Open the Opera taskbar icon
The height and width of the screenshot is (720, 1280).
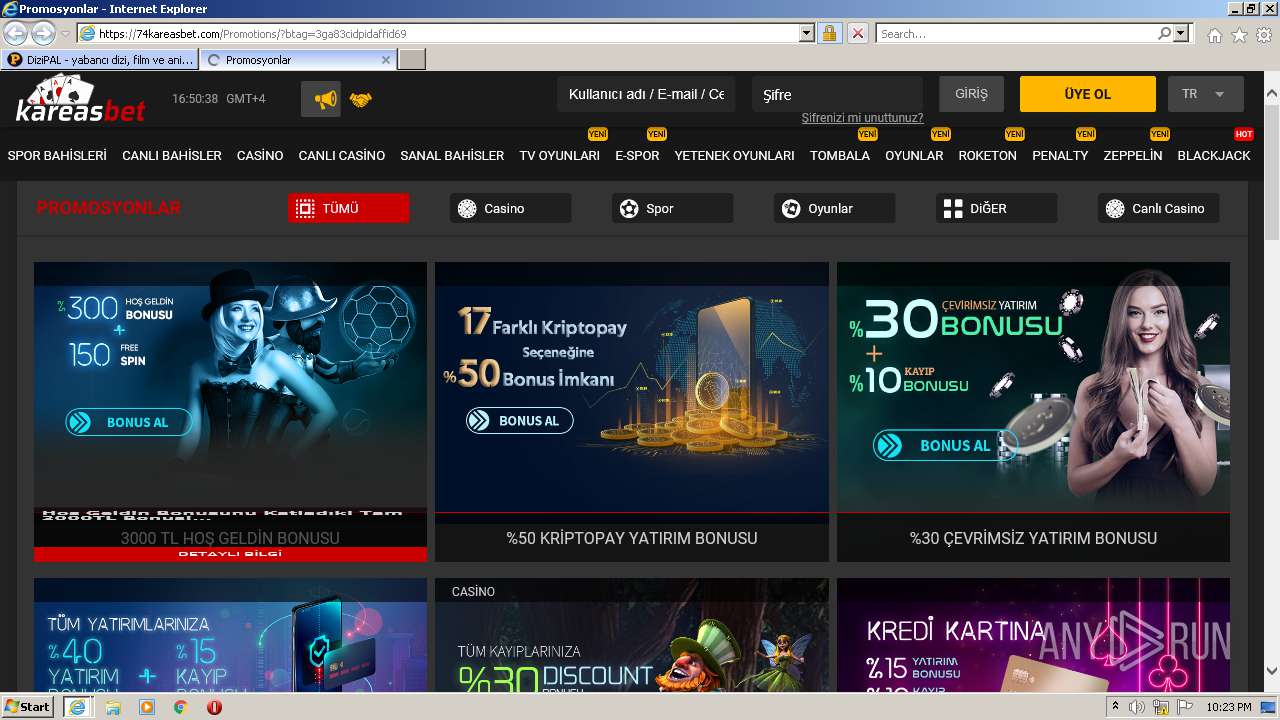click(214, 707)
